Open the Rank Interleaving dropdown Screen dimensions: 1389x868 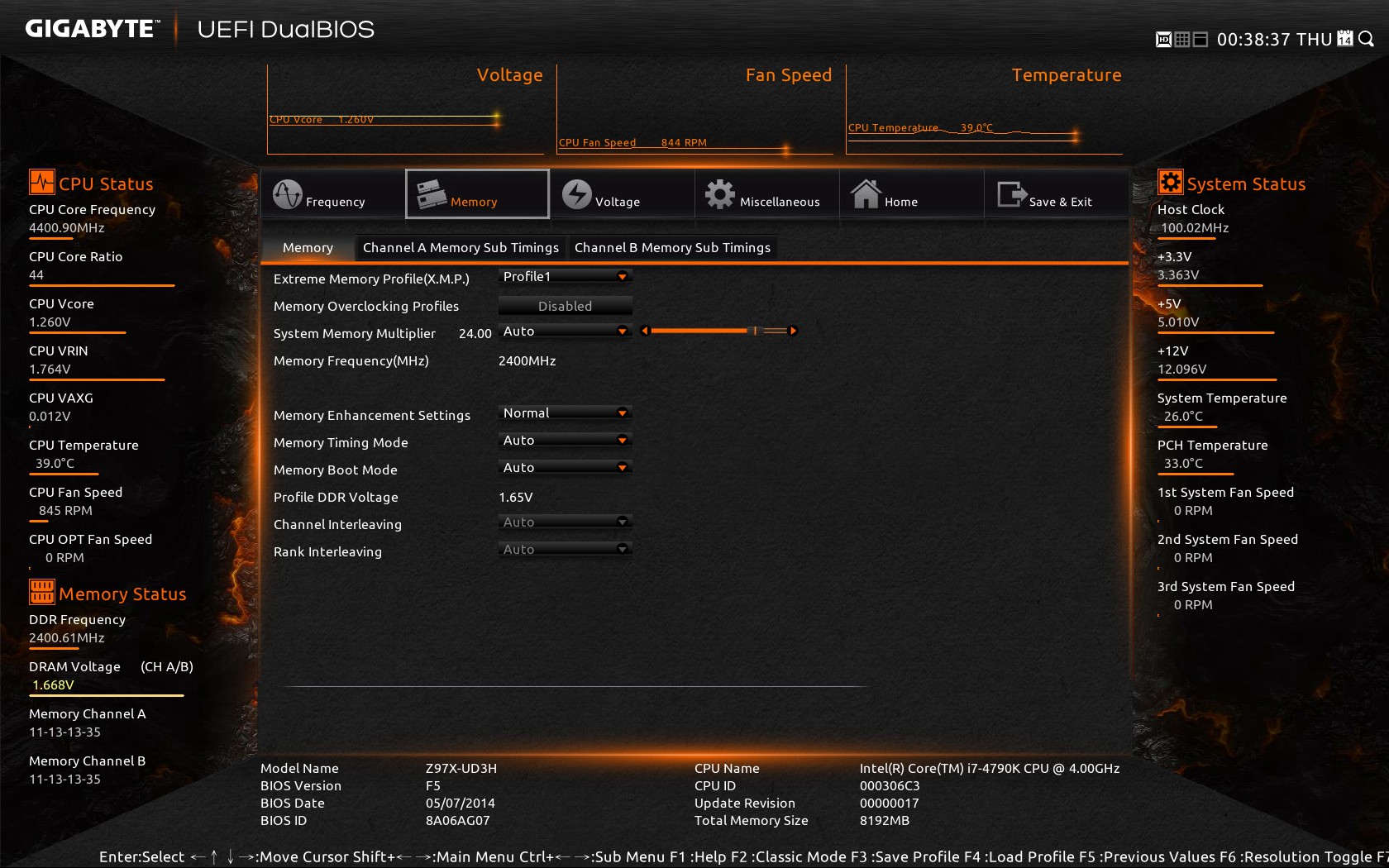pos(566,550)
